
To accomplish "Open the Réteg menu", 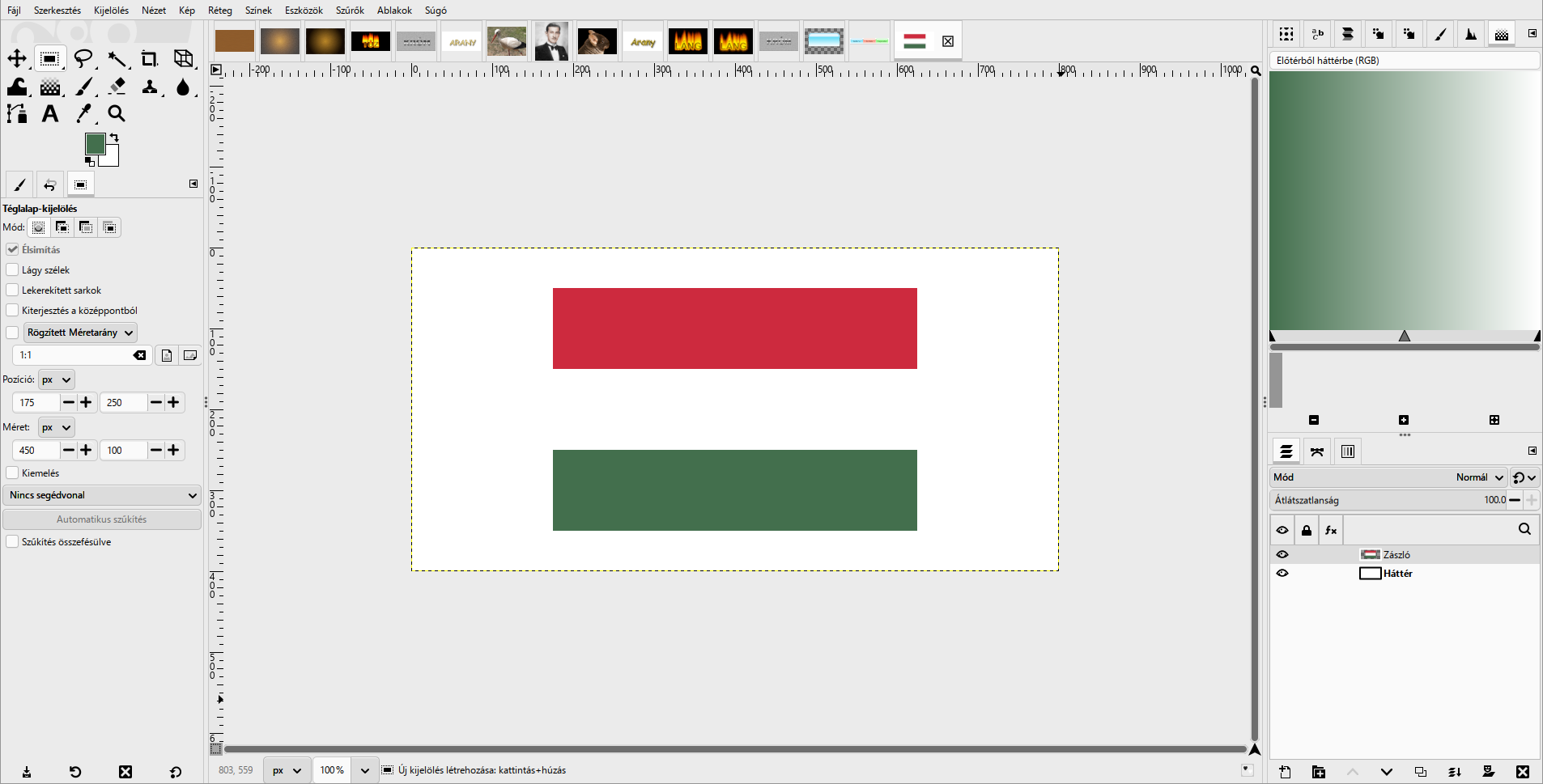I will coord(219,11).
